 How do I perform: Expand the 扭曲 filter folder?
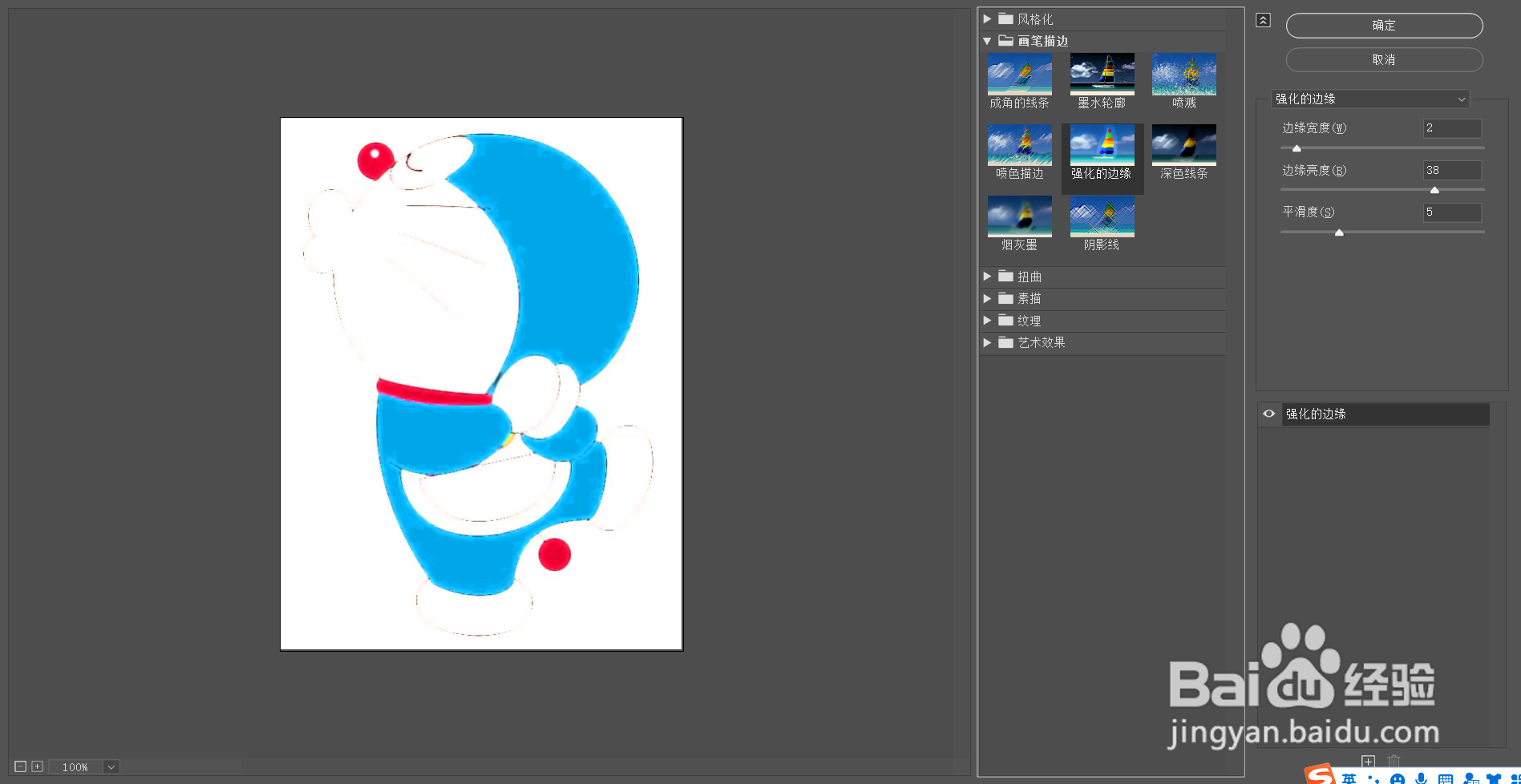pyautogui.click(x=987, y=277)
